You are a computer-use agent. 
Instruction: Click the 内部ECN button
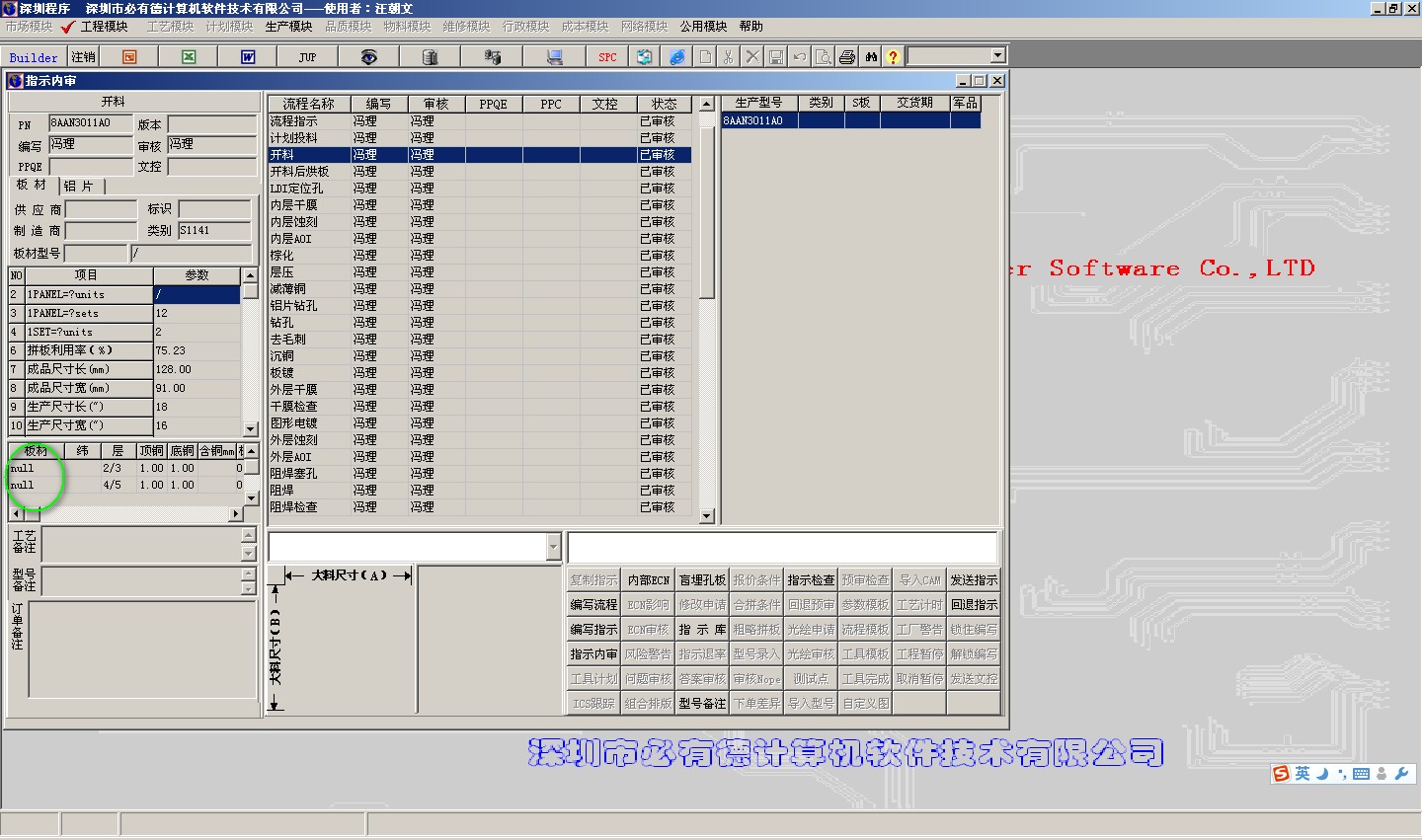[648, 580]
